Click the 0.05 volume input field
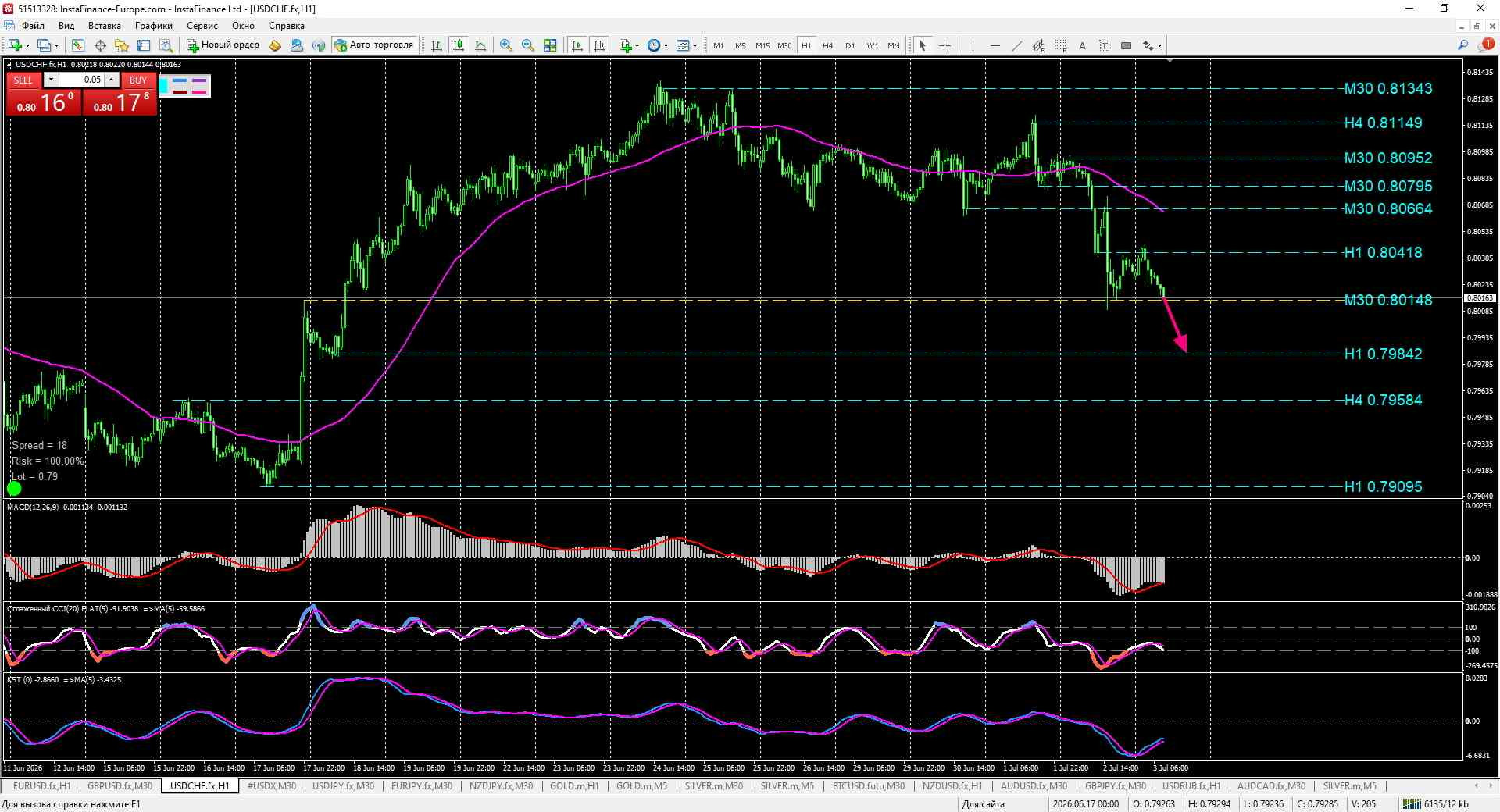The height and width of the screenshot is (812, 1500). pos(82,80)
